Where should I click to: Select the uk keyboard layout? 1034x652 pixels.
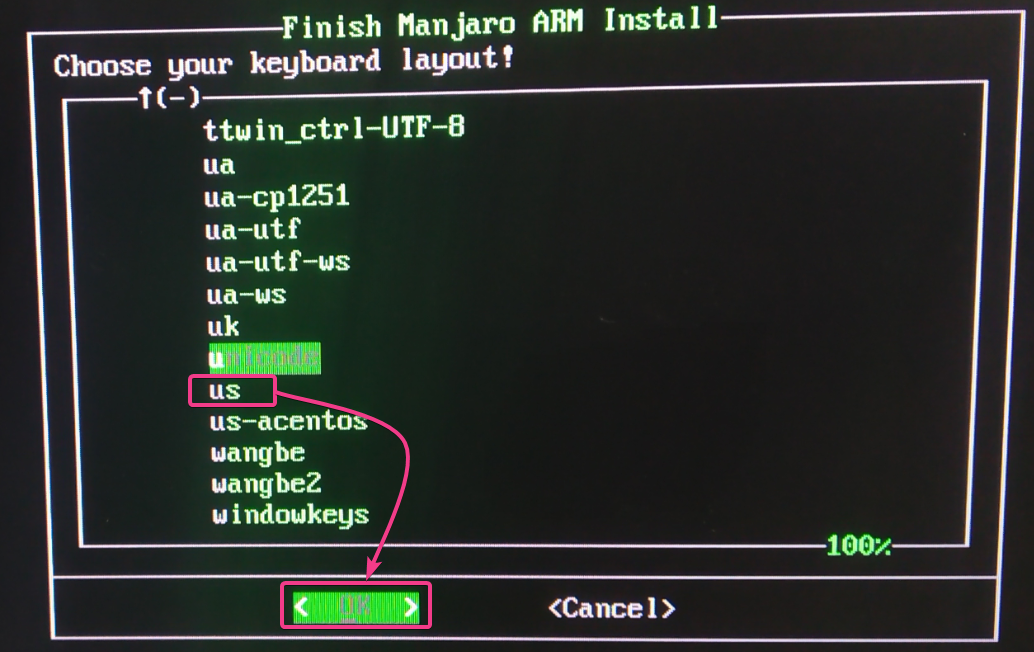223,326
